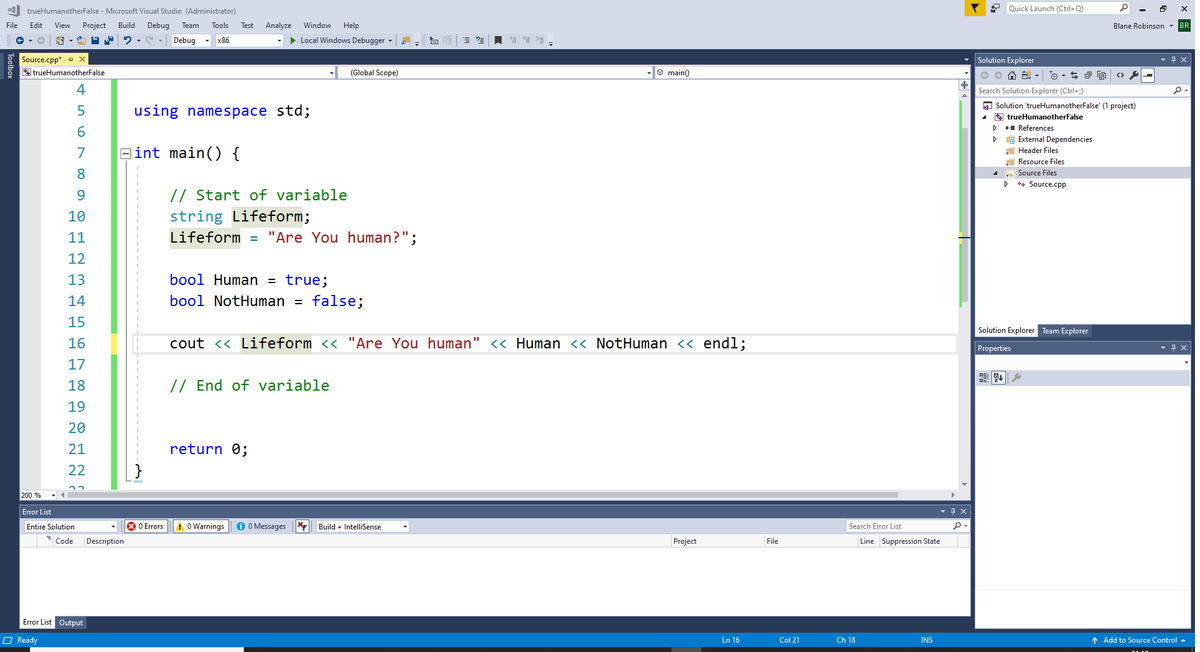Click the Home icon in Solution Explorer

tap(1012, 75)
